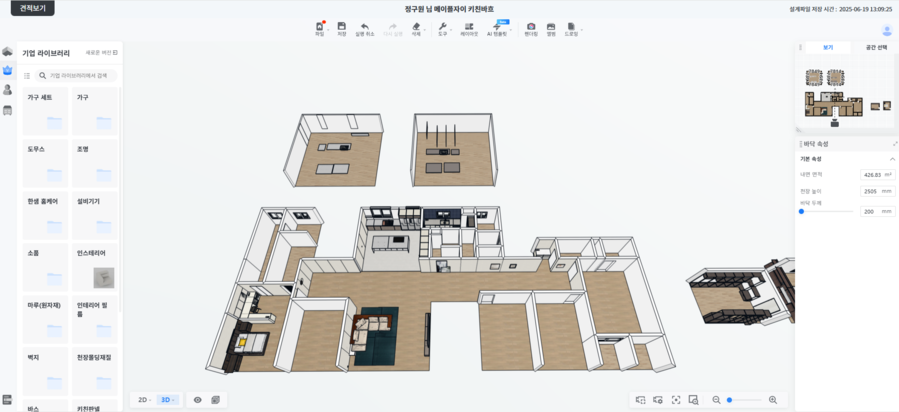This screenshot has height=412, width=899.
Task: Switch to 2D view mode
Action: (143, 400)
